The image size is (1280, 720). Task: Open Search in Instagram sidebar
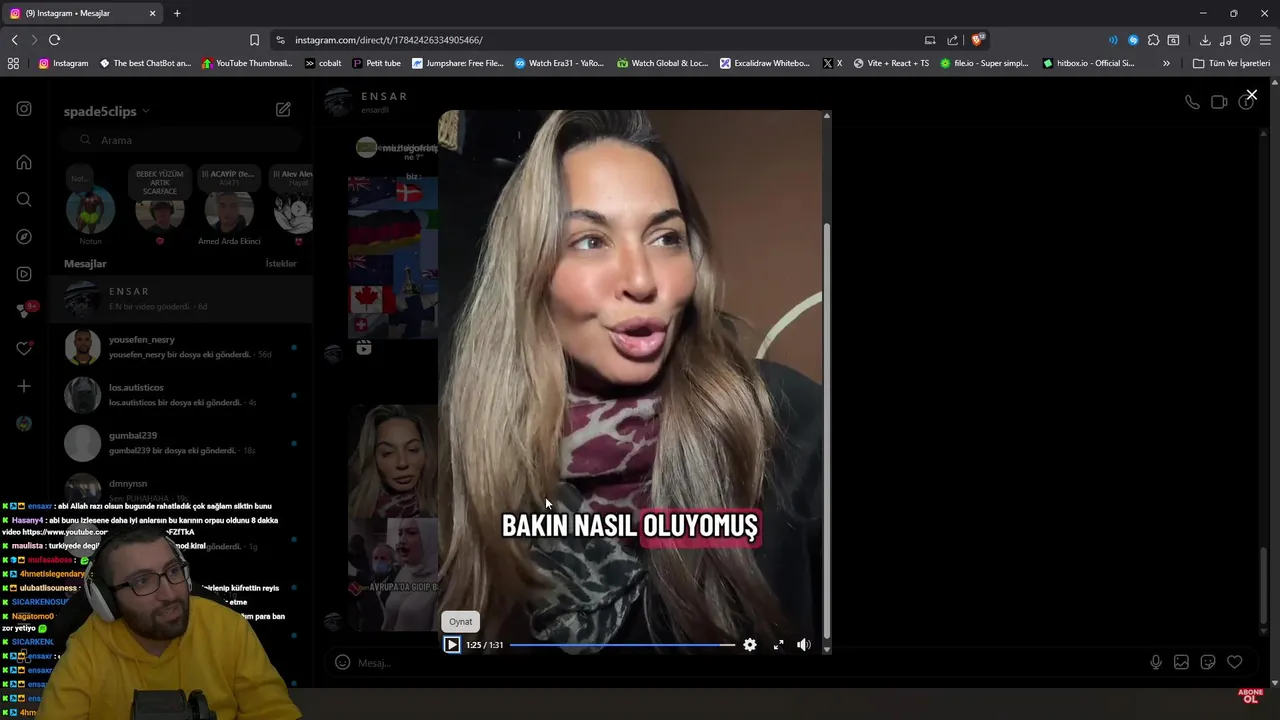pos(24,199)
